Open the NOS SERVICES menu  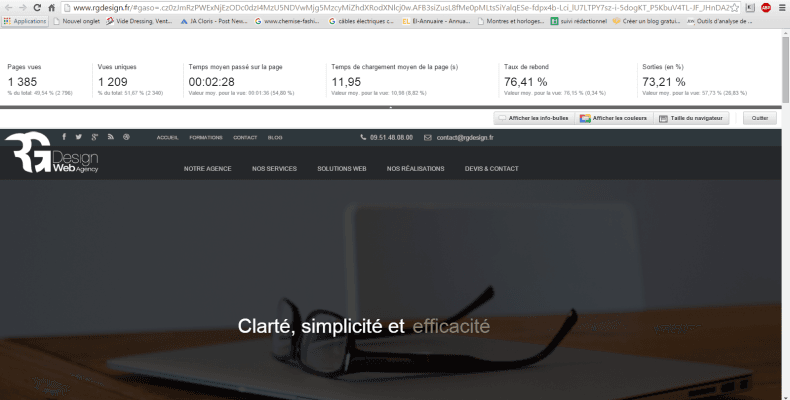(x=274, y=169)
